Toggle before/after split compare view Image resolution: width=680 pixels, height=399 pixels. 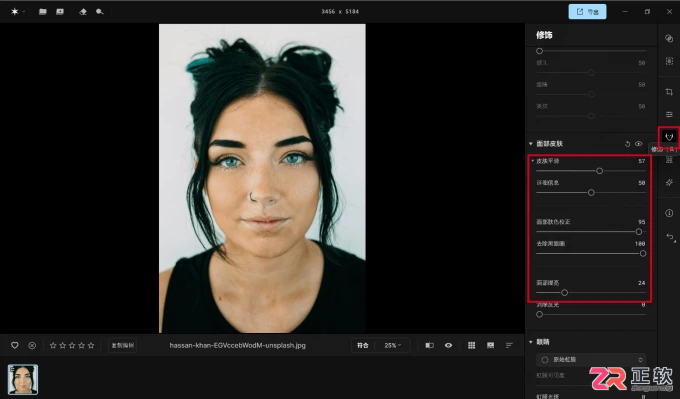tap(429, 345)
